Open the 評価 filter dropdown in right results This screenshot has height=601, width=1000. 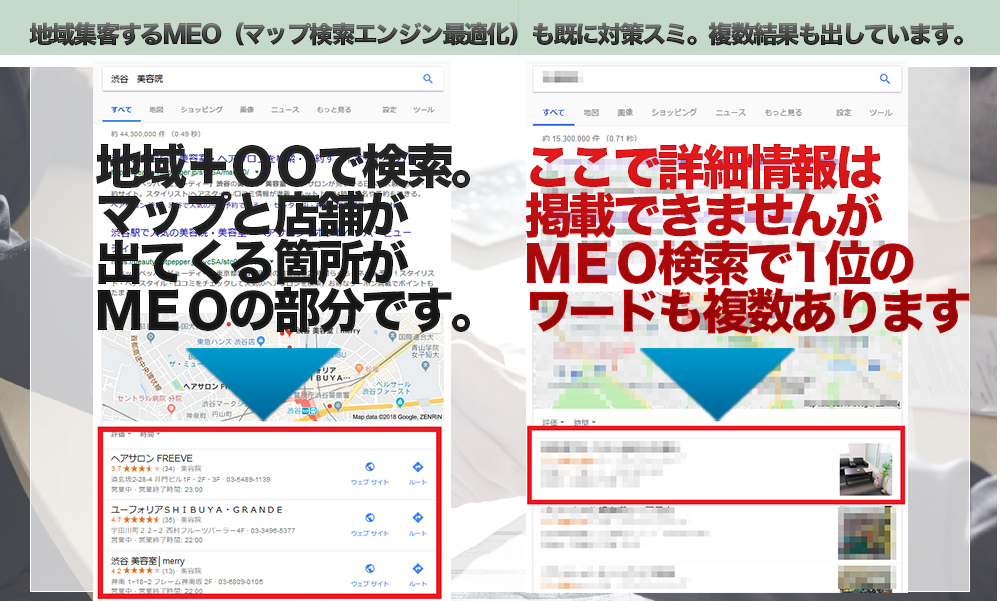(547, 422)
